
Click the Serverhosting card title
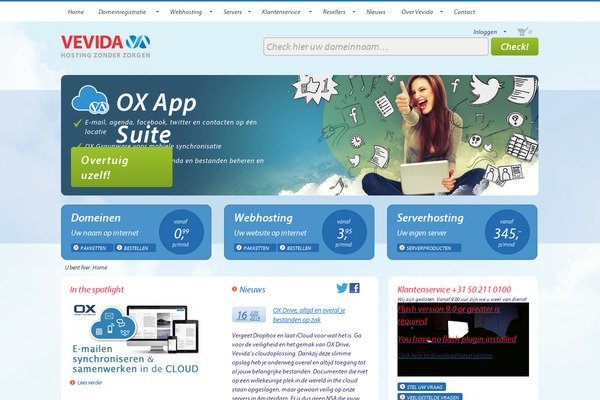(x=430, y=218)
